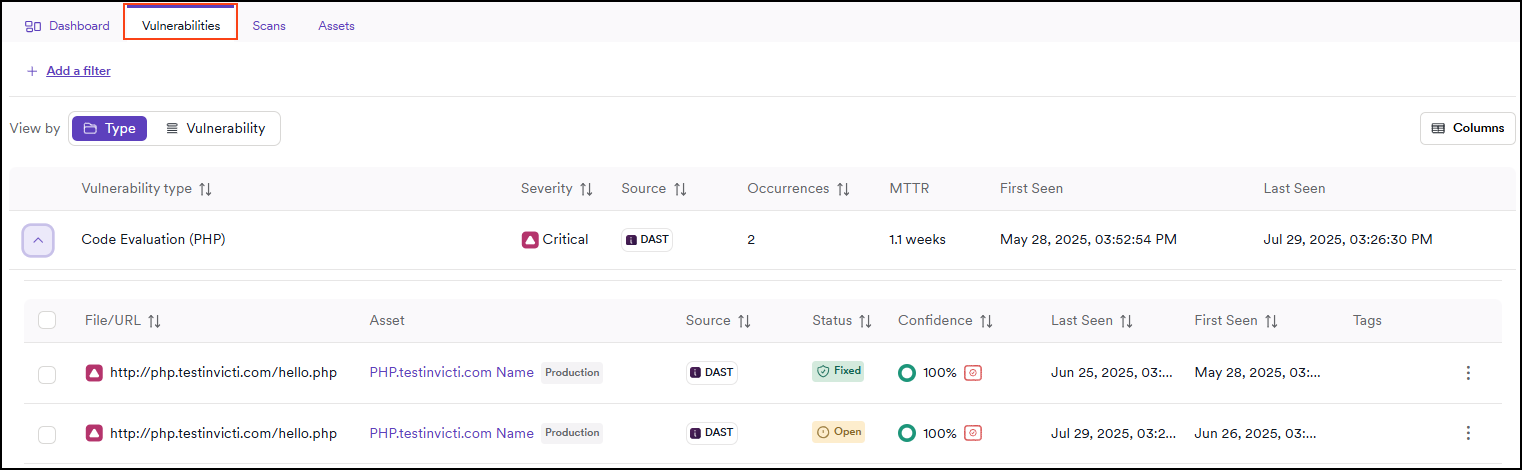Click the Jun 25, 2025 last seen cell

coord(1114,373)
